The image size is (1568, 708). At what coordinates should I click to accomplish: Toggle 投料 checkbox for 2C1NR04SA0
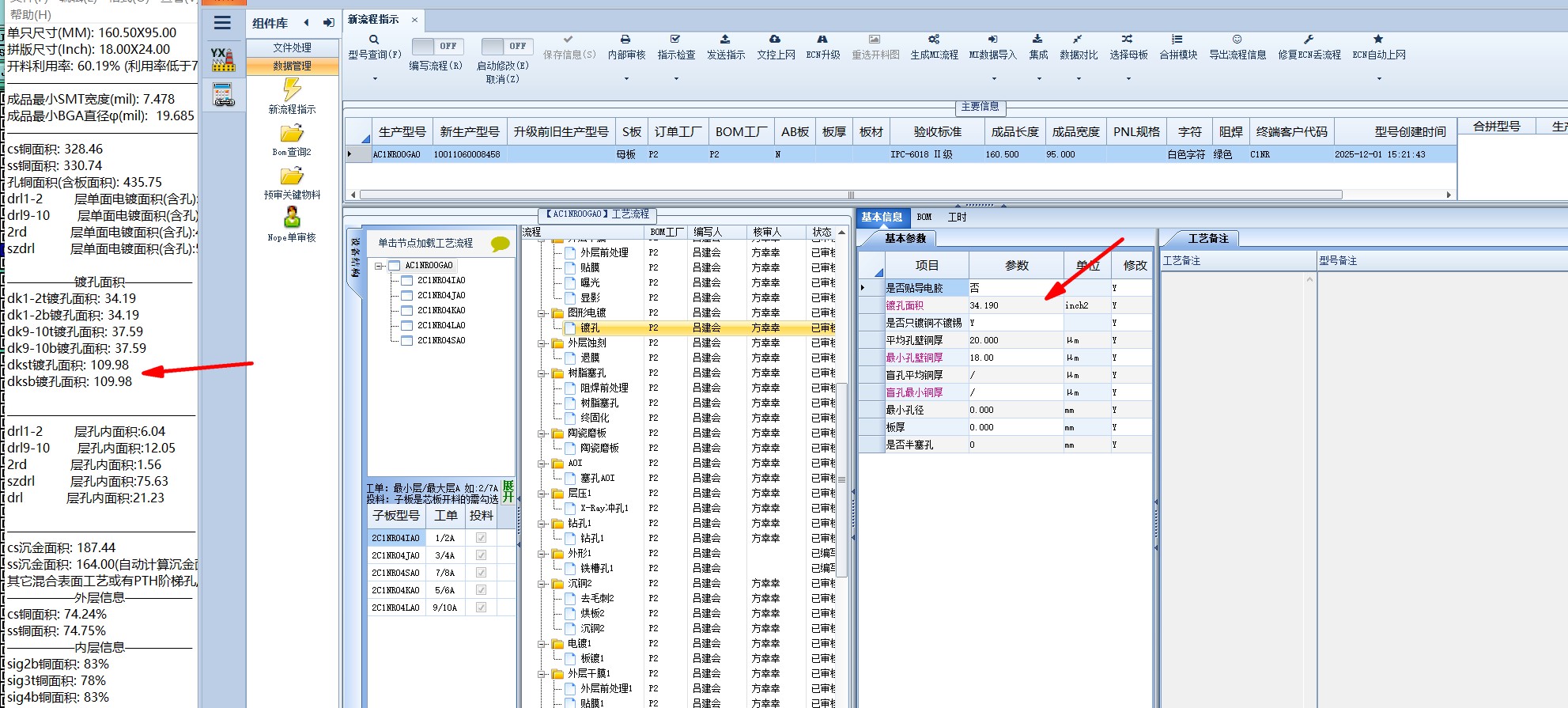481,573
